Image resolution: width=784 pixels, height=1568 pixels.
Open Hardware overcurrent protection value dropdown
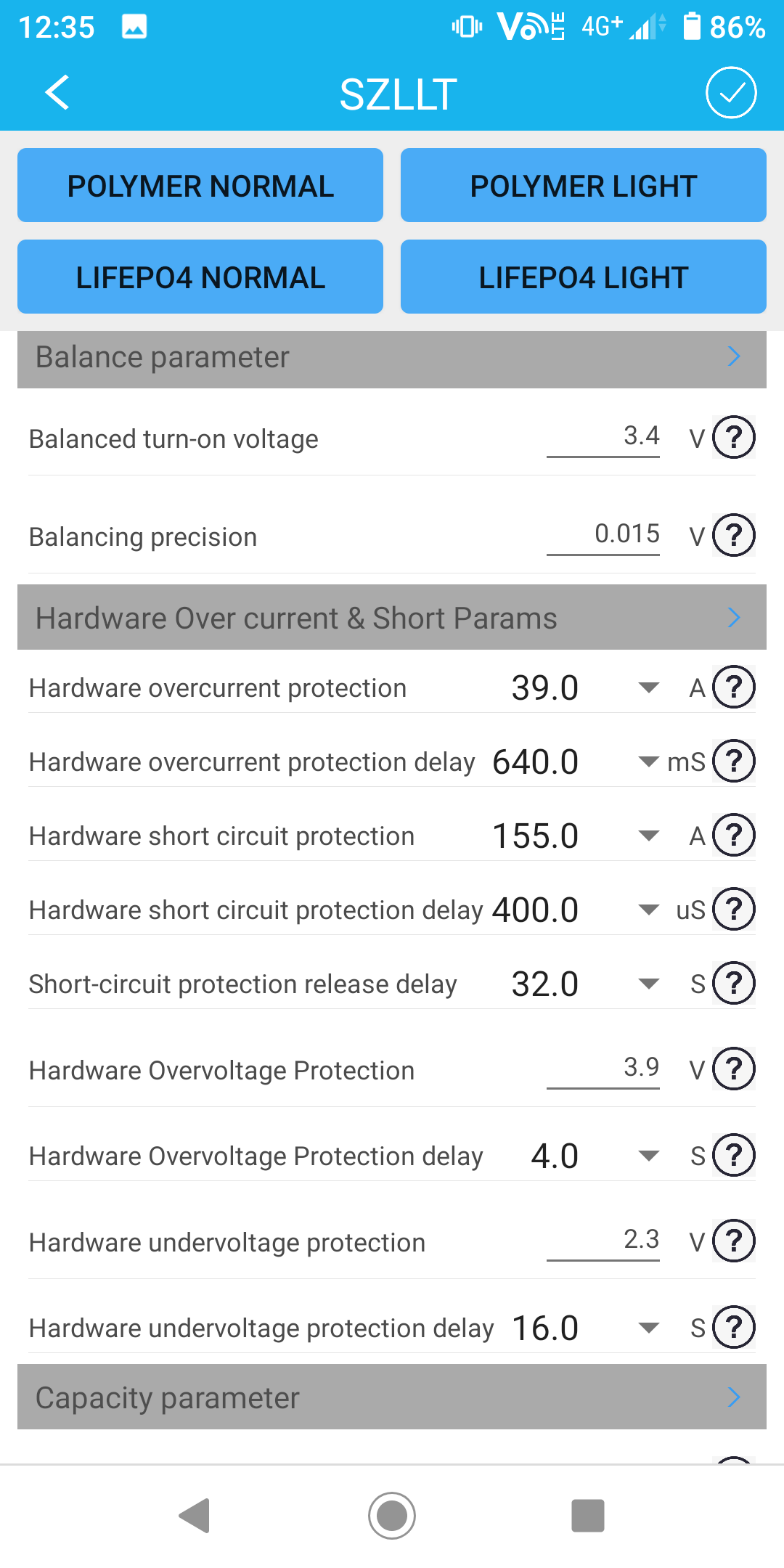pos(648,687)
